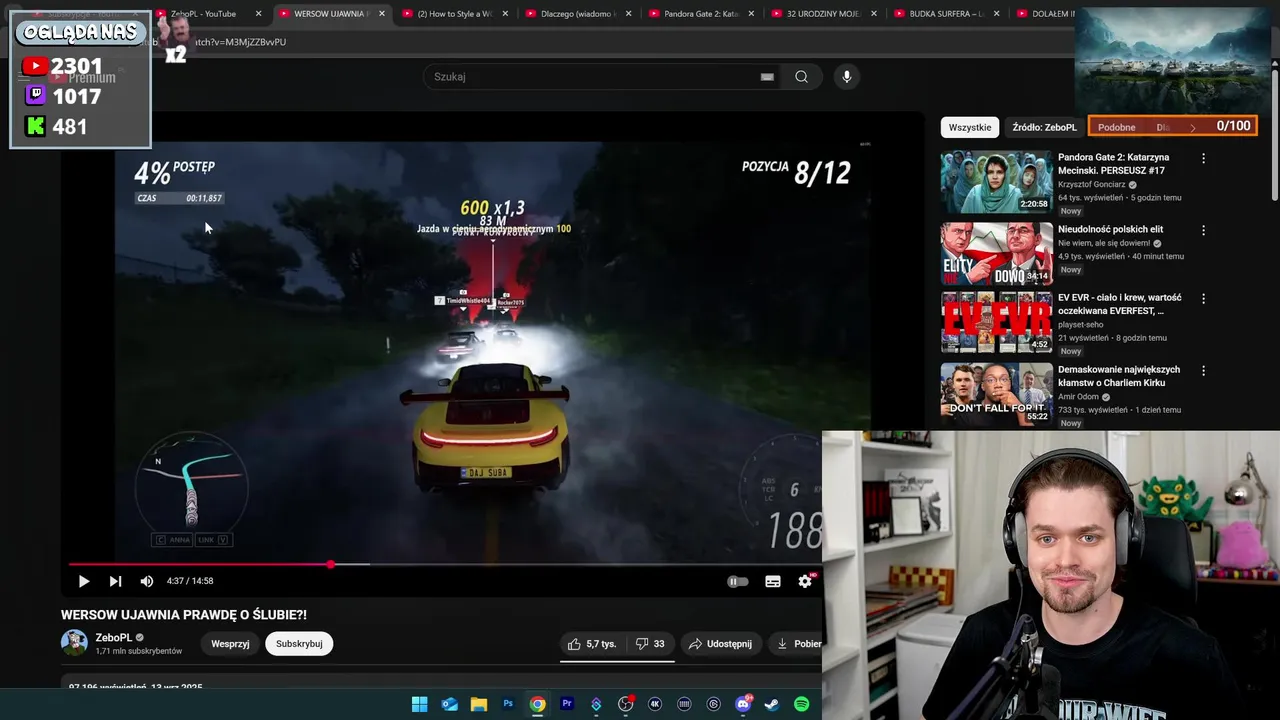The width and height of the screenshot is (1280, 720).
Task: Click the Wesprzyj button
Action: pos(230,644)
